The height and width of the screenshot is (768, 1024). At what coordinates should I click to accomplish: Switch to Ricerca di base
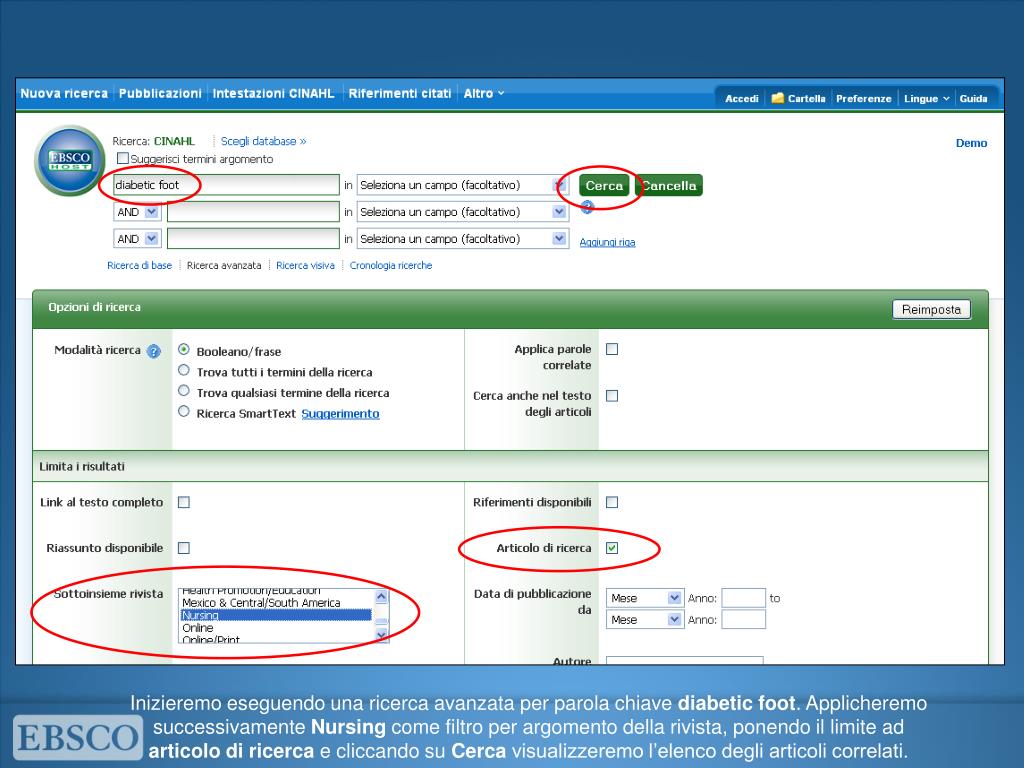[x=139, y=265]
